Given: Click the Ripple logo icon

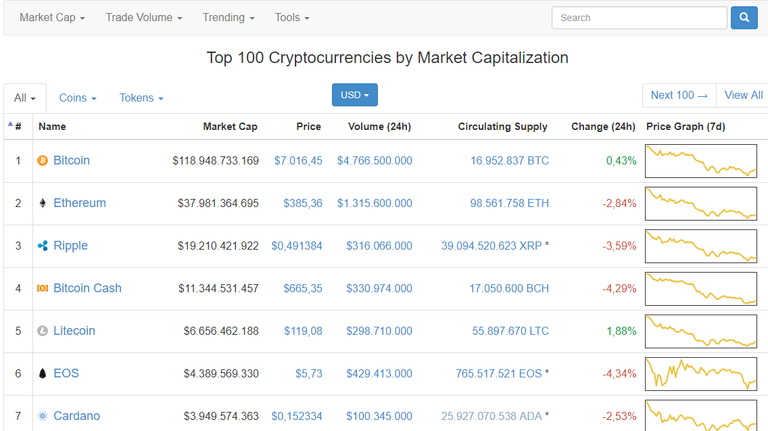Looking at the screenshot, I should [43, 246].
